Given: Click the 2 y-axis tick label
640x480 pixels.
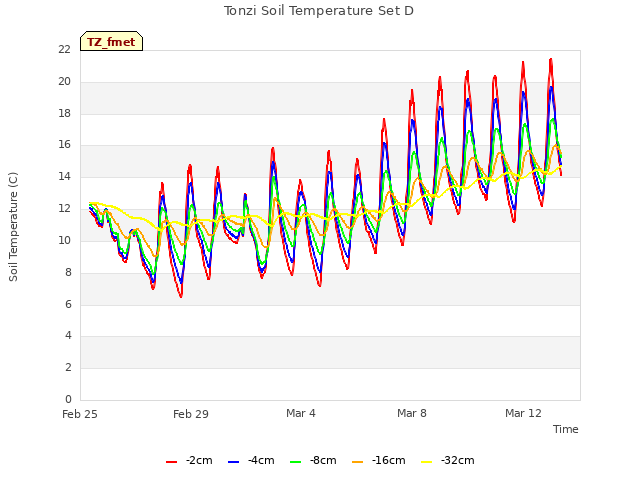Looking at the screenshot, I should [68, 367].
